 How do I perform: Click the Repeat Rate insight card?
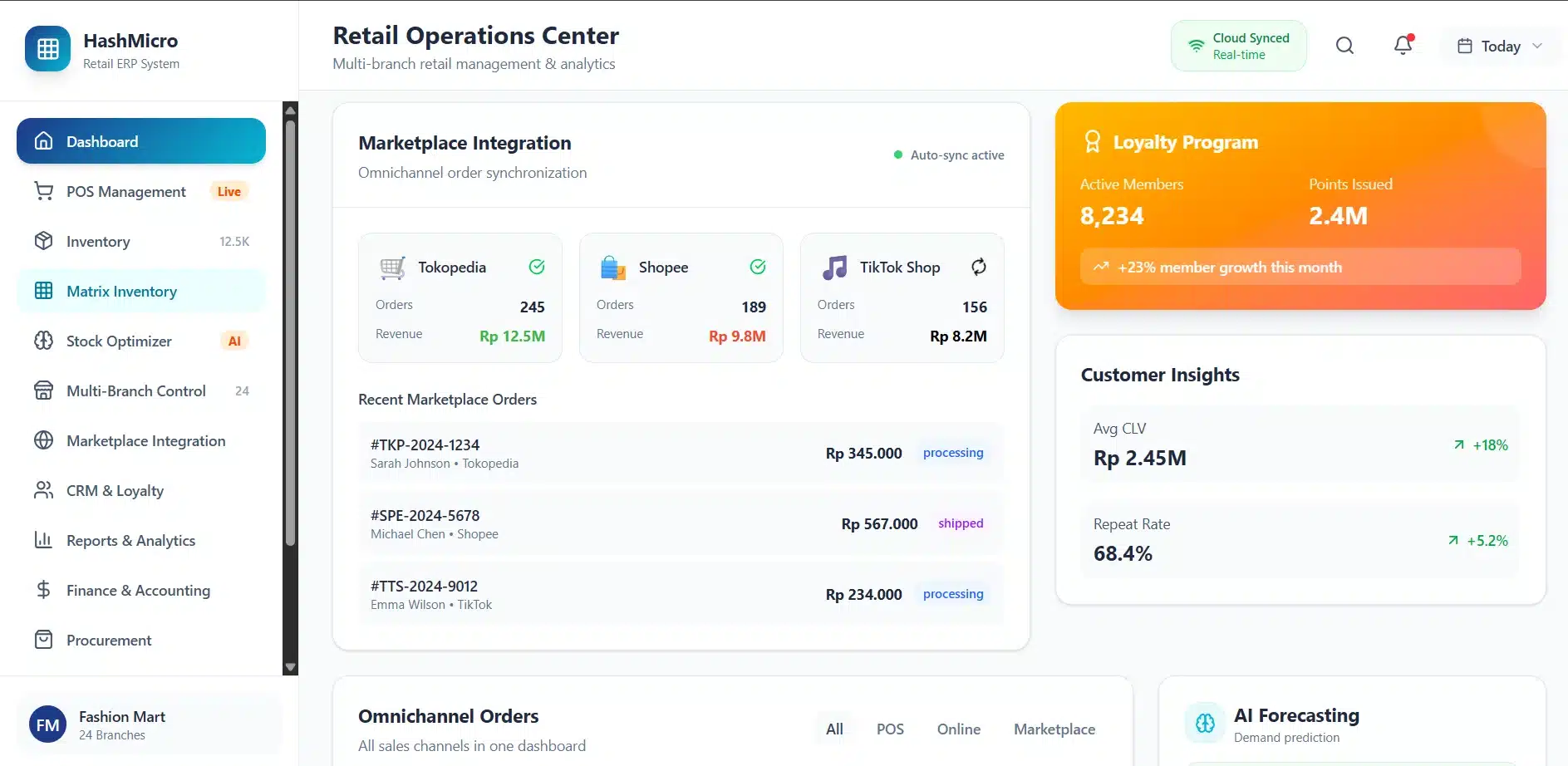tap(1300, 541)
